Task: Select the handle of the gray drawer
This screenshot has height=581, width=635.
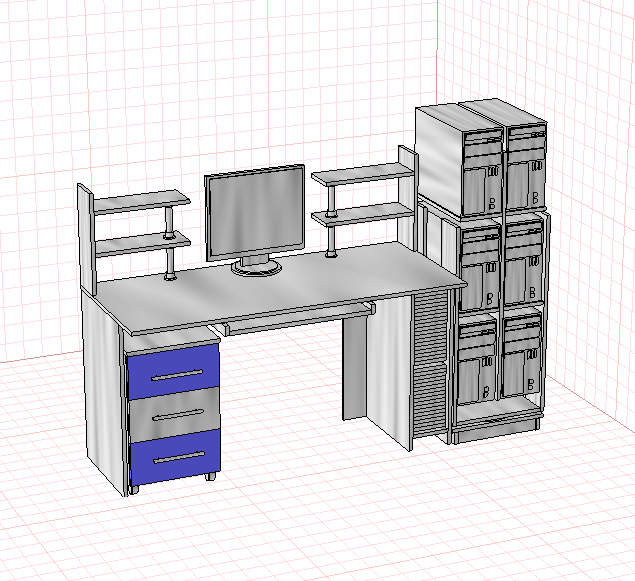Action: (178, 415)
